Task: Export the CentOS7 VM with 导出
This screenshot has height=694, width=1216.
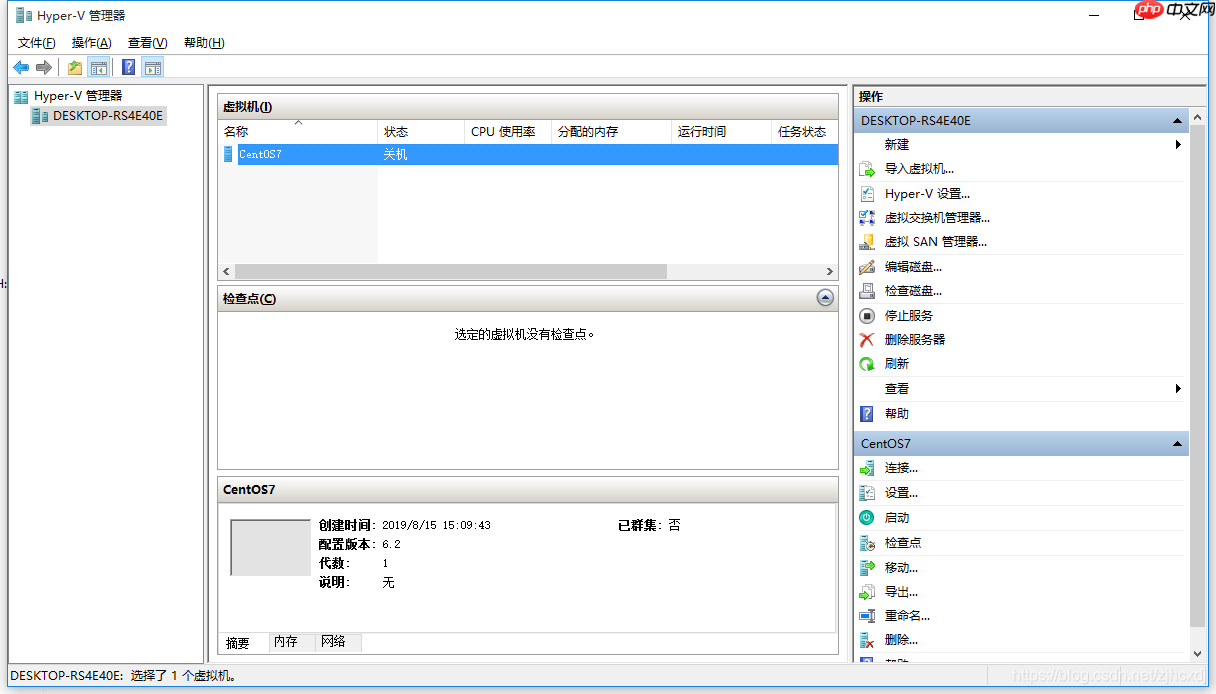Action: 899,591
